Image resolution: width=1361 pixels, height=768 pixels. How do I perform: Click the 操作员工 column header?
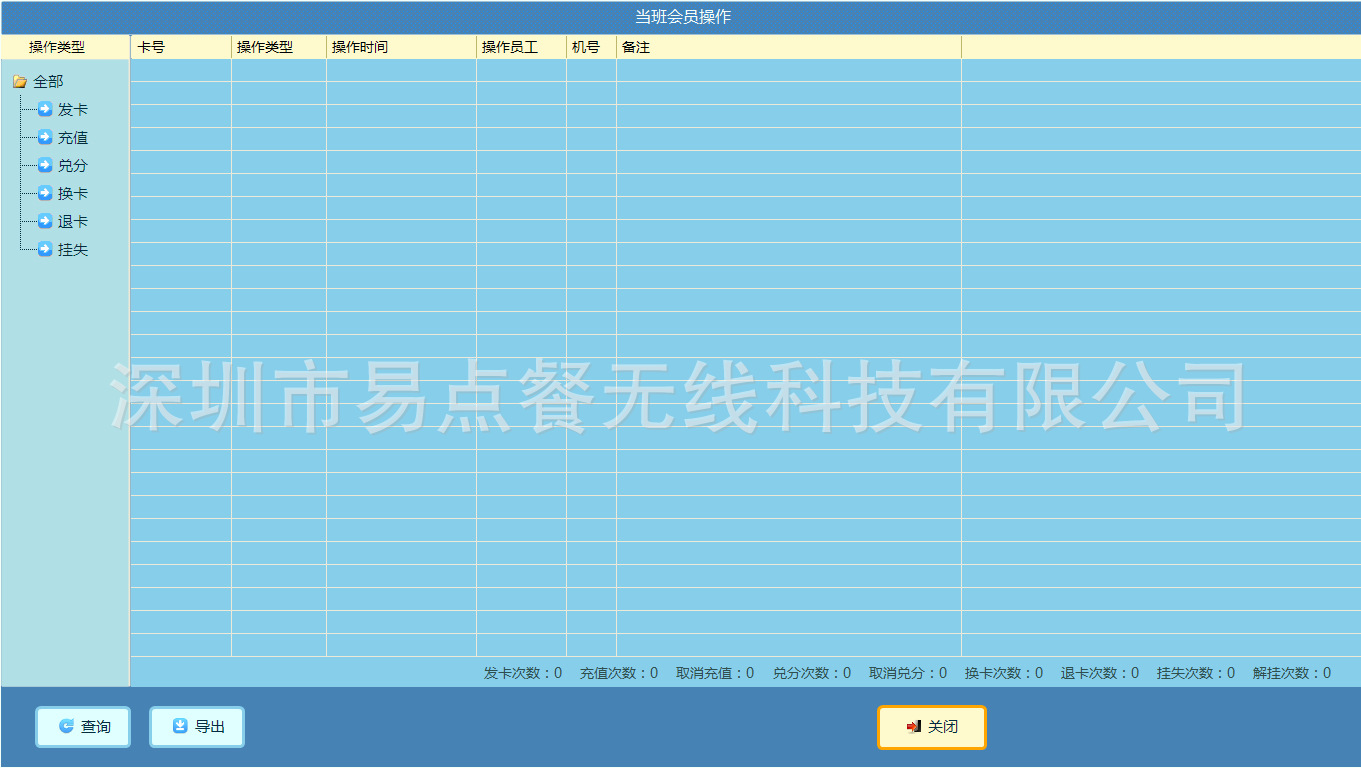click(522, 47)
